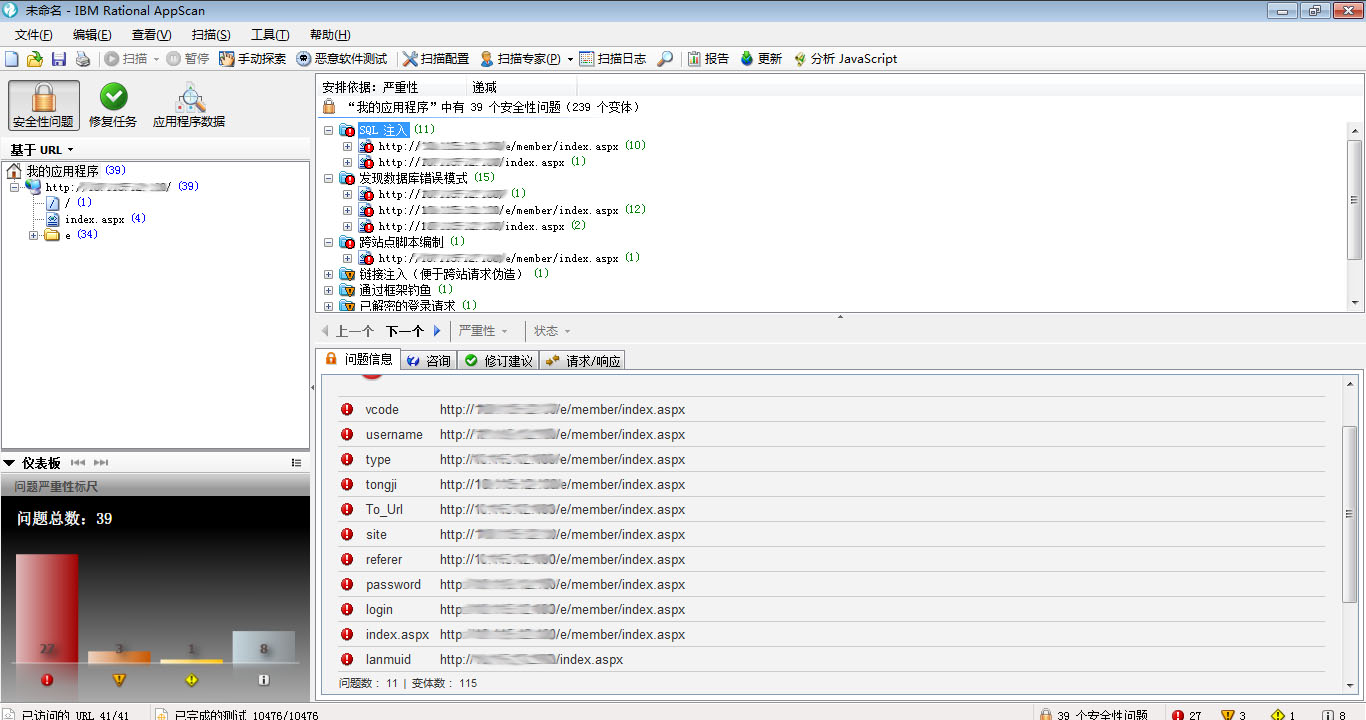Run 分析 JavaScript analysis
This screenshot has width=1366, height=720.
(x=845, y=59)
